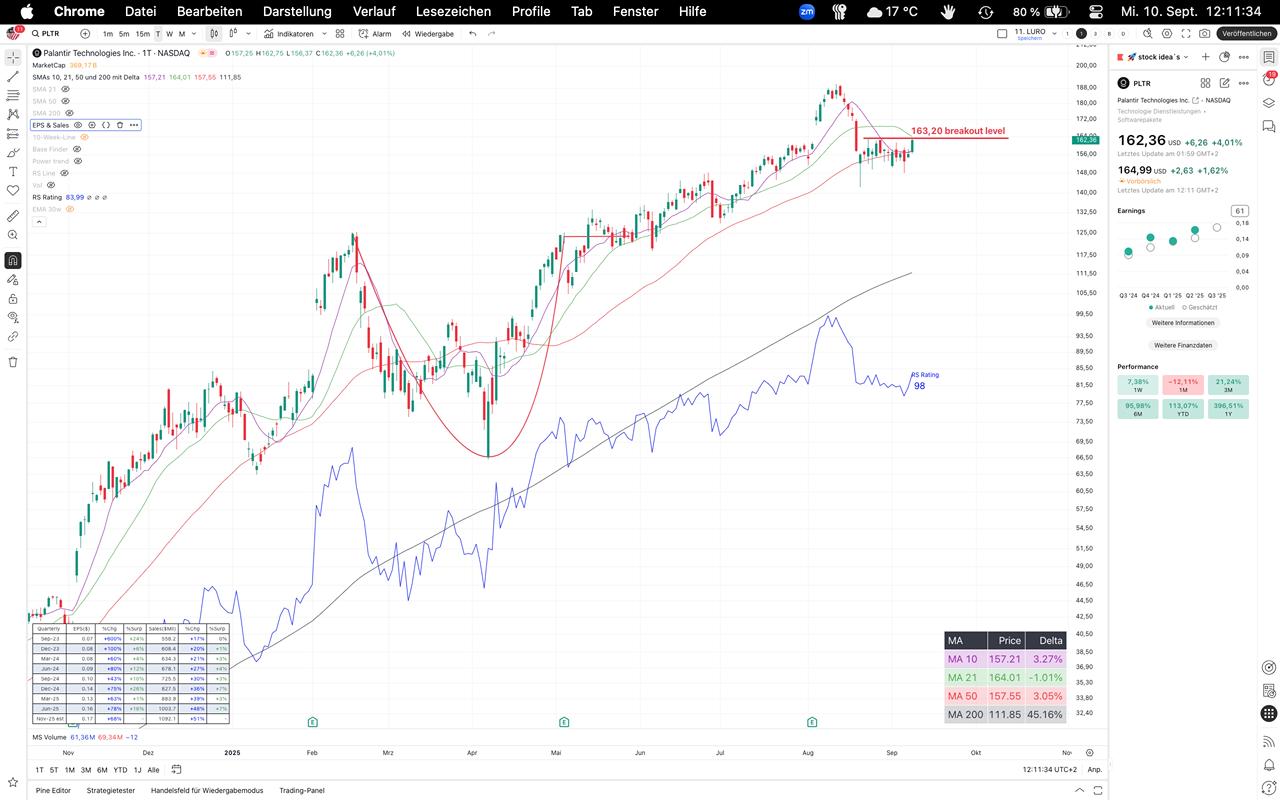
Task: Click the Veröffentlichen button
Action: click(x=1246, y=33)
